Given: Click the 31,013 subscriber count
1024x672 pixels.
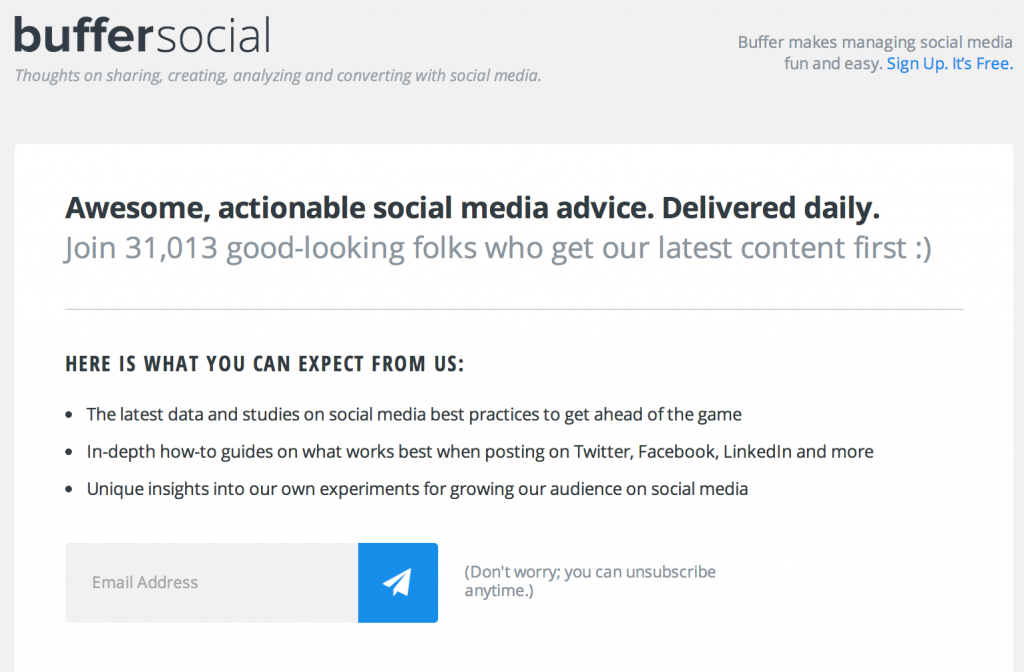Looking at the screenshot, I should [171, 248].
